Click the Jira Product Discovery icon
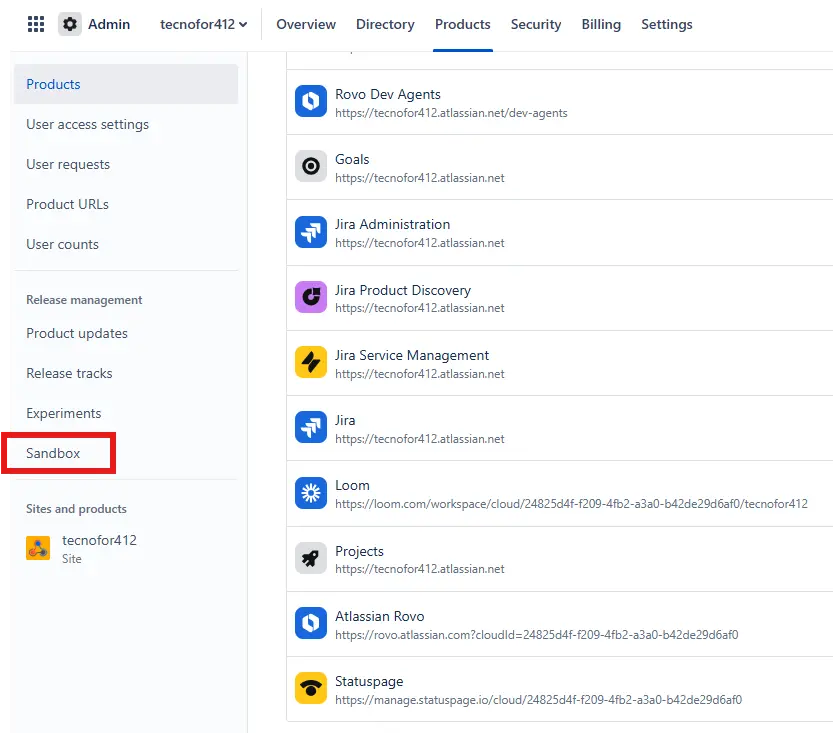 click(x=311, y=297)
